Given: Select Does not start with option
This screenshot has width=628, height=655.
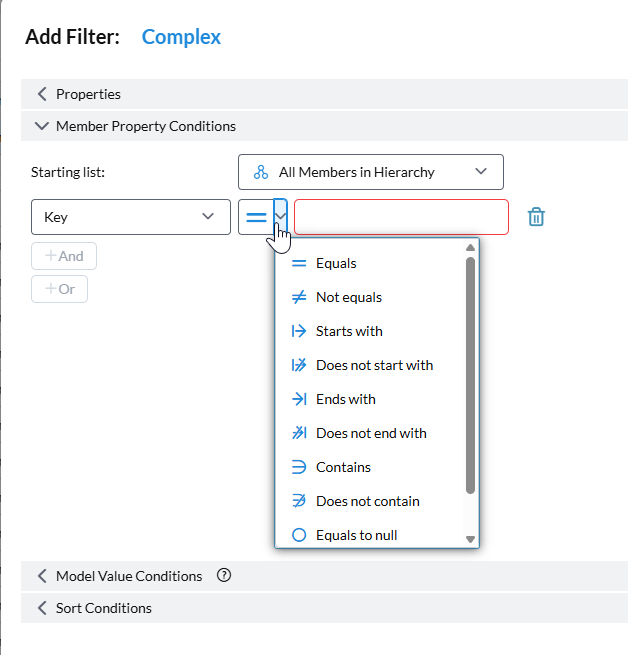Looking at the screenshot, I should (x=374, y=366).
